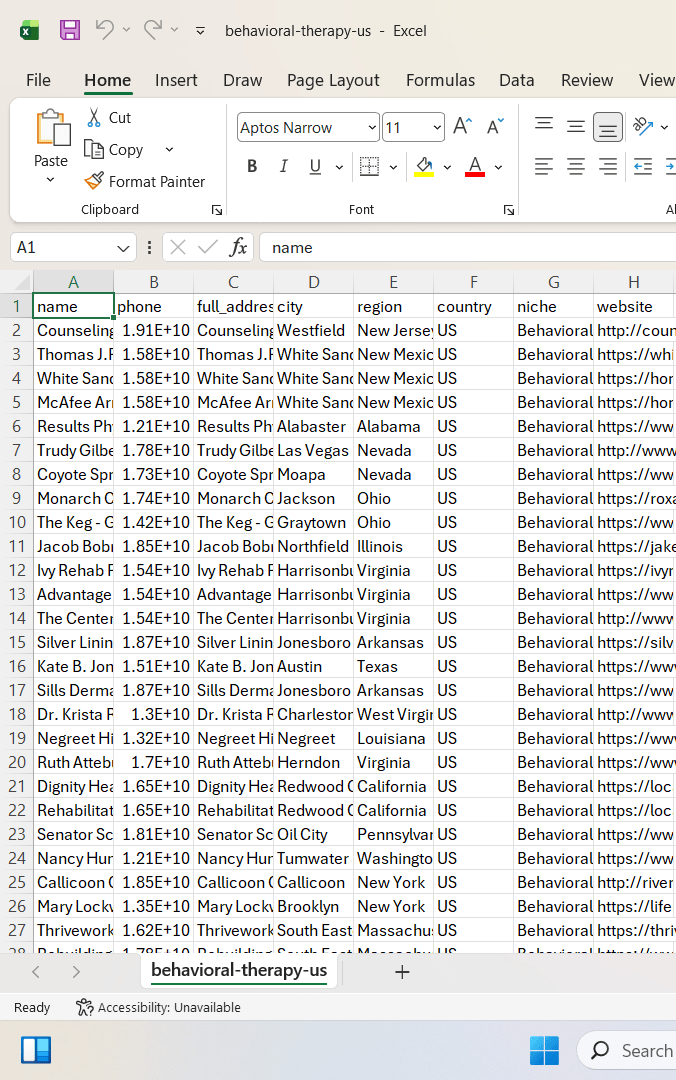Open the Fill Color dropdown arrow
Screen dimensions: 676x1080
447,167
